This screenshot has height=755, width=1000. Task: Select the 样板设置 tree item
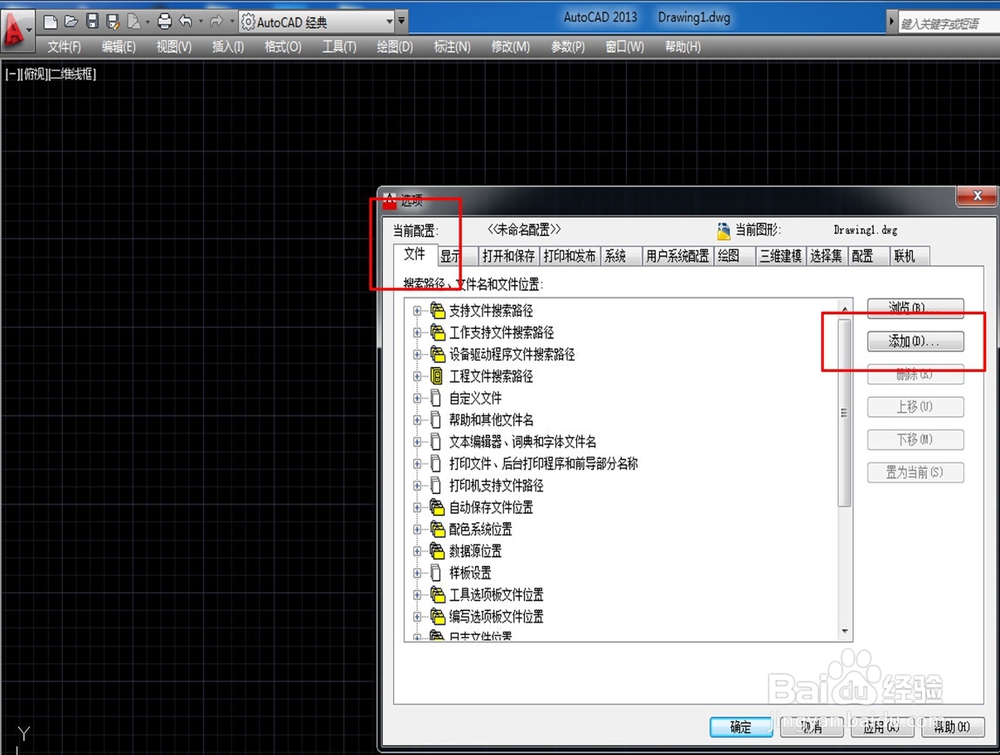pyautogui.click(x=470, y=573)
